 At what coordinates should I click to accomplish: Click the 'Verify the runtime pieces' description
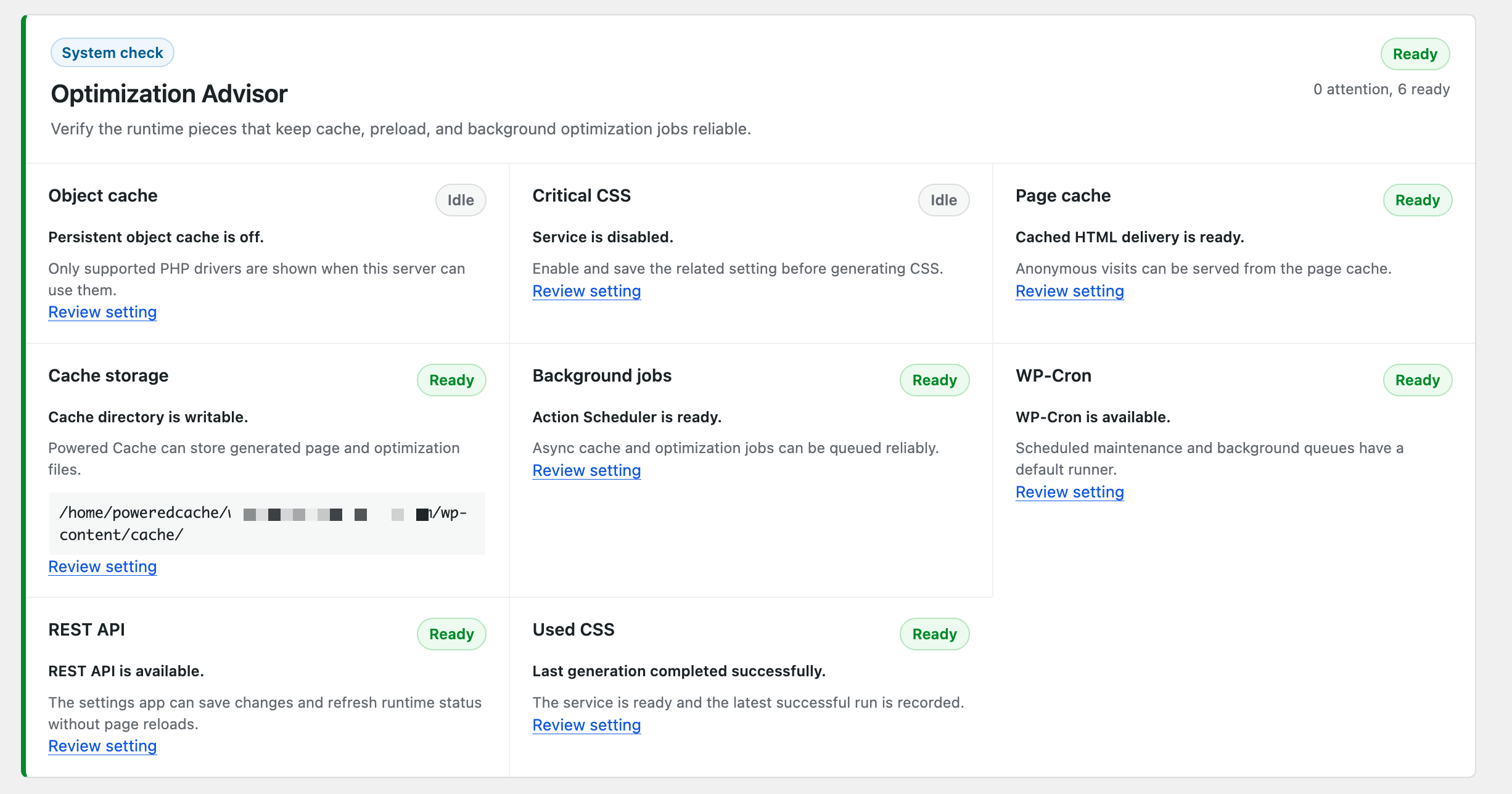click(401, 129)
